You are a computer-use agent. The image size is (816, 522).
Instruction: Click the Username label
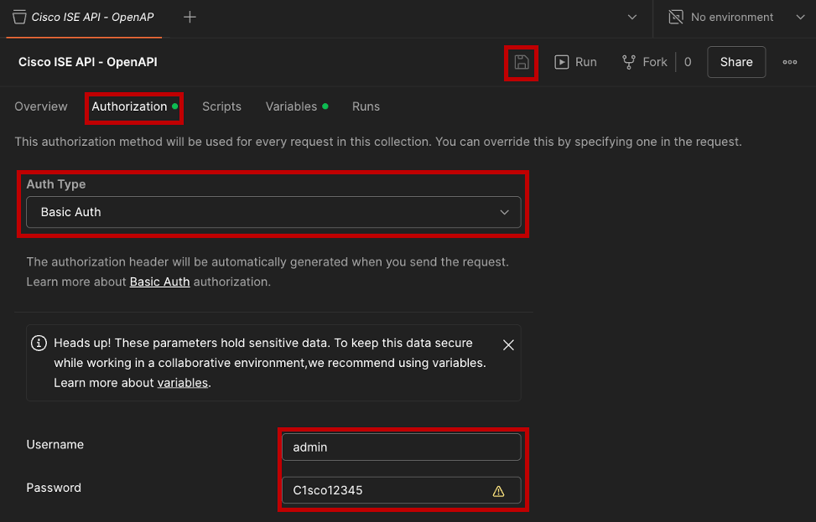(55, 444)
